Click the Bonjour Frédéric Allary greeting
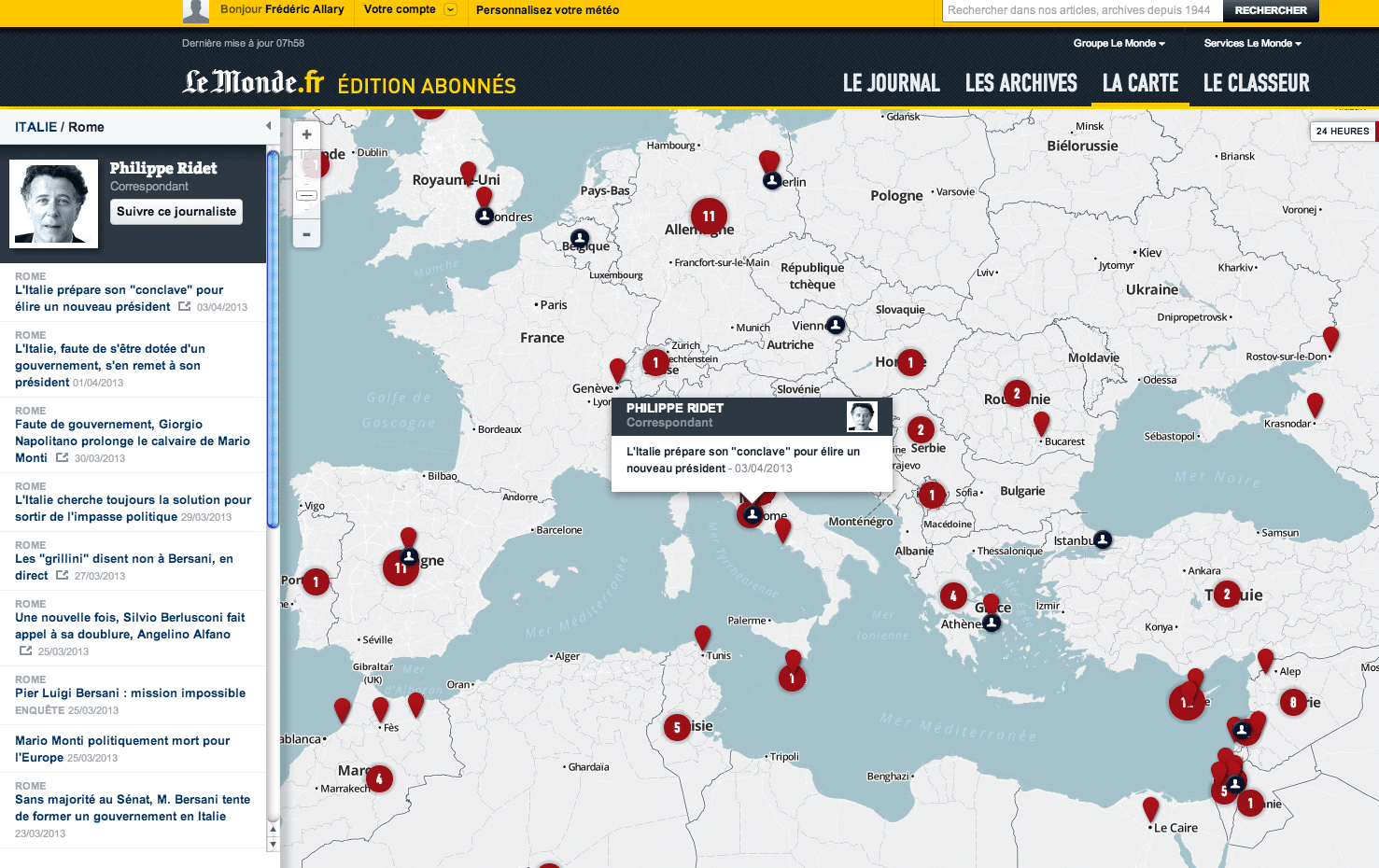This screenshot has width=1379, height=868. pos(282,9)
